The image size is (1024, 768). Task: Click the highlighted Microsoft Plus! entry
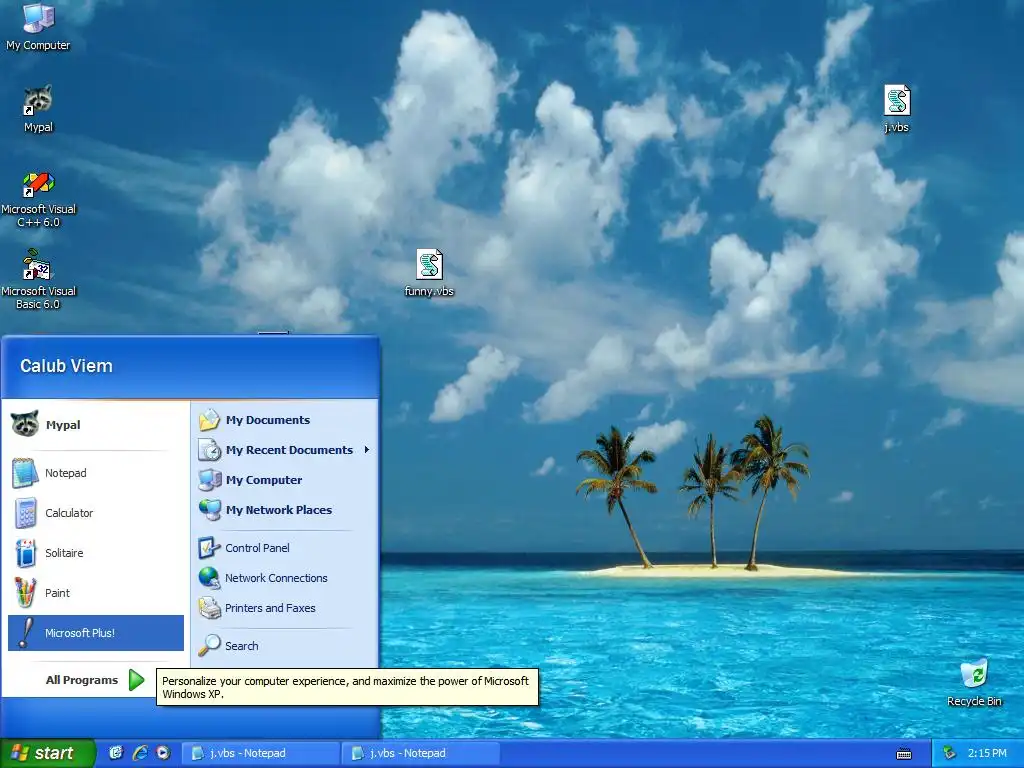point(95,633)
